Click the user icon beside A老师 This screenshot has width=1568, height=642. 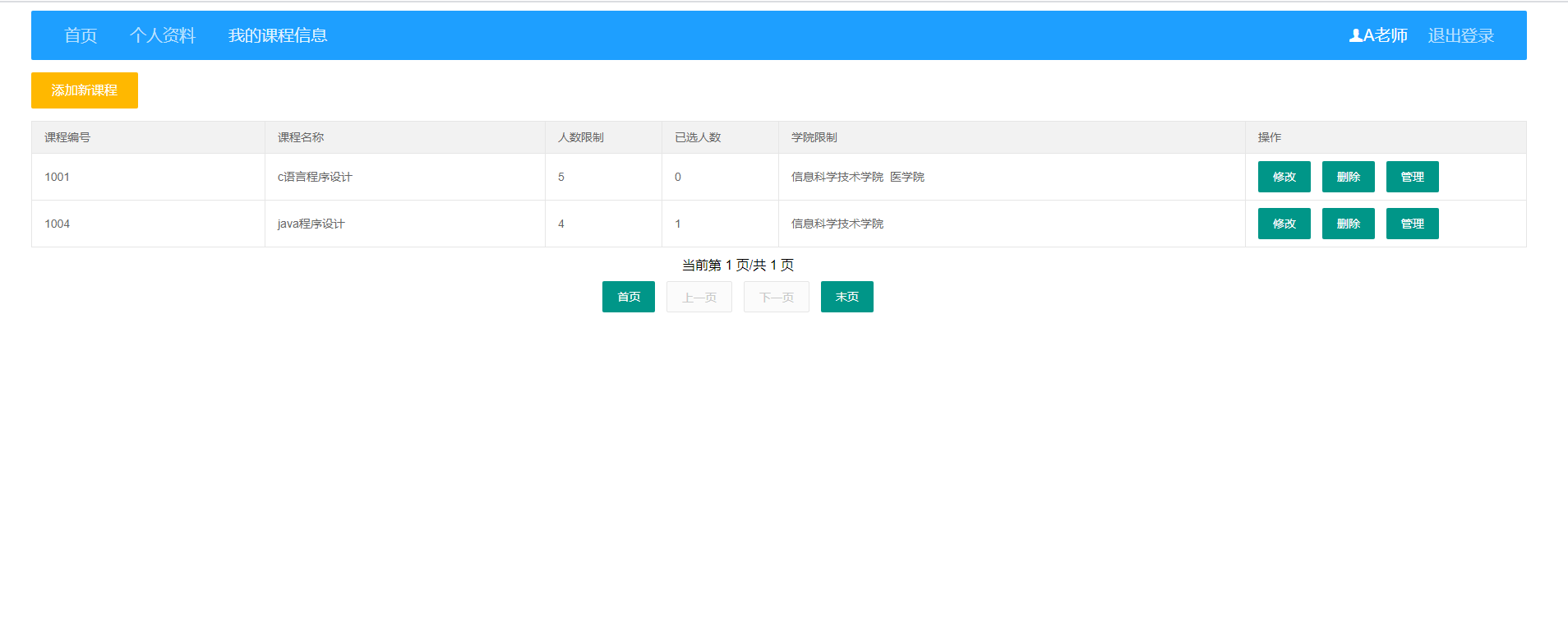[1356, 35]
